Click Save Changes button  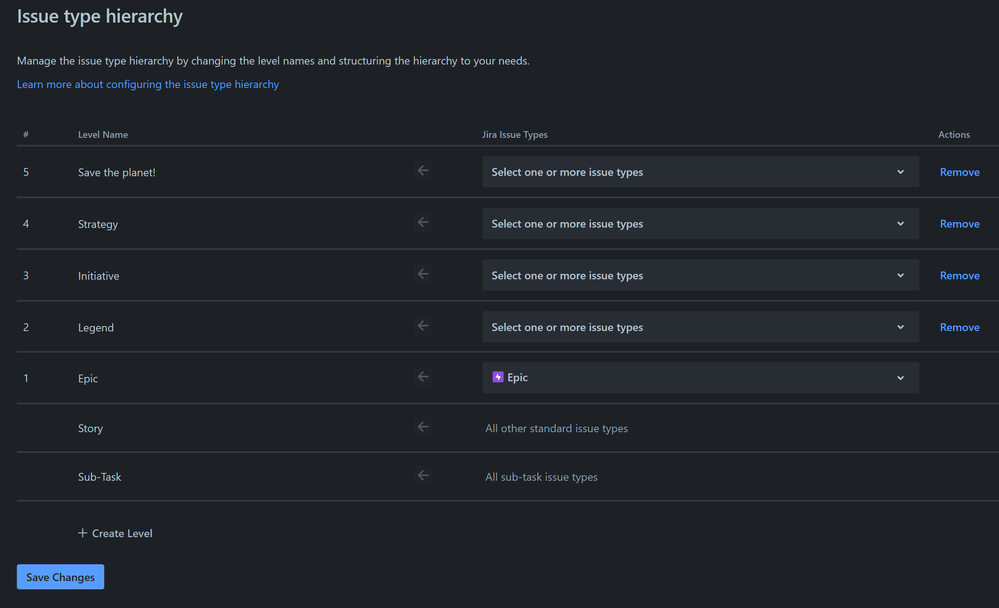pyautogui.click(x=60, y=577)
